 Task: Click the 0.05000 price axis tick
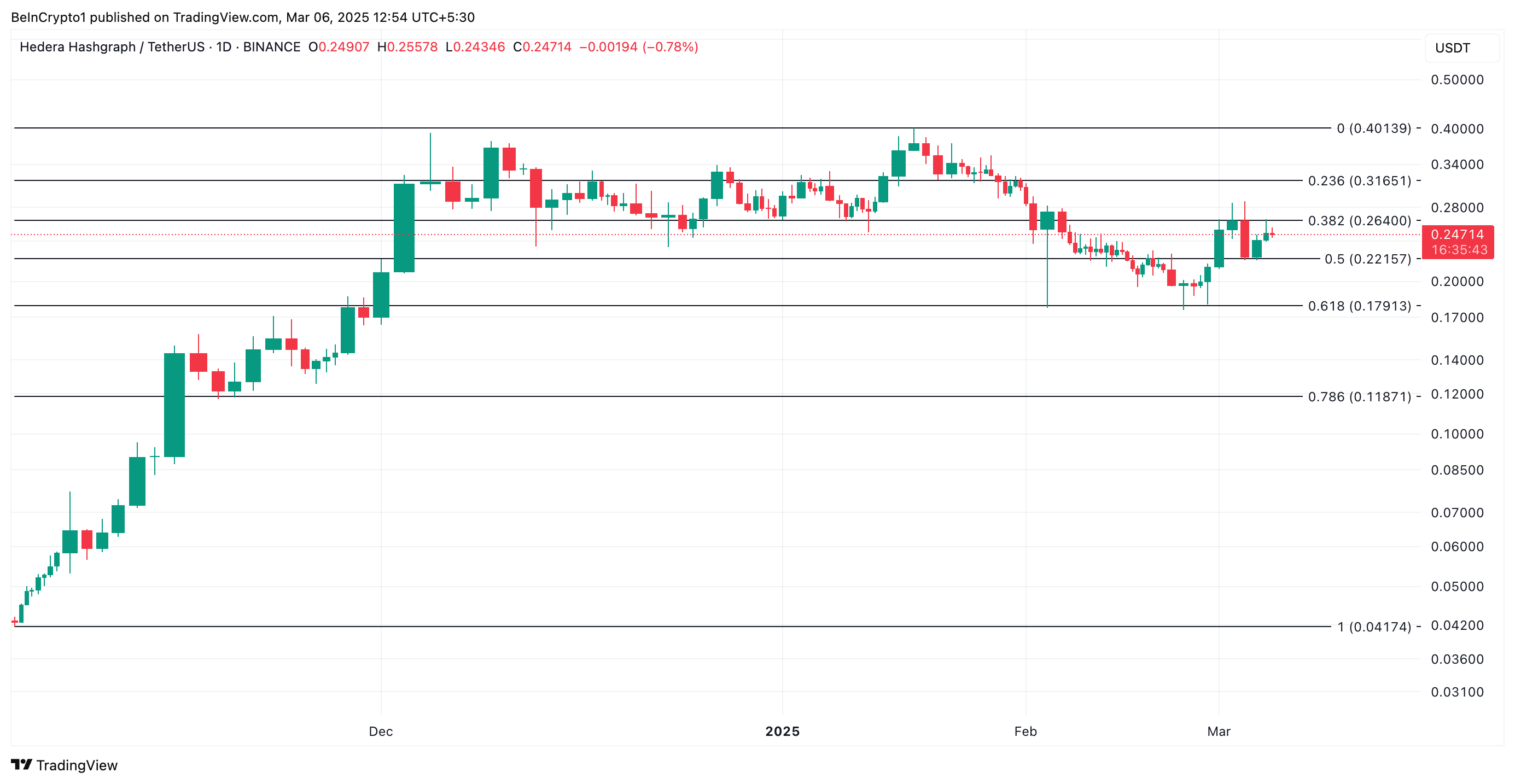click(1457, 587)
